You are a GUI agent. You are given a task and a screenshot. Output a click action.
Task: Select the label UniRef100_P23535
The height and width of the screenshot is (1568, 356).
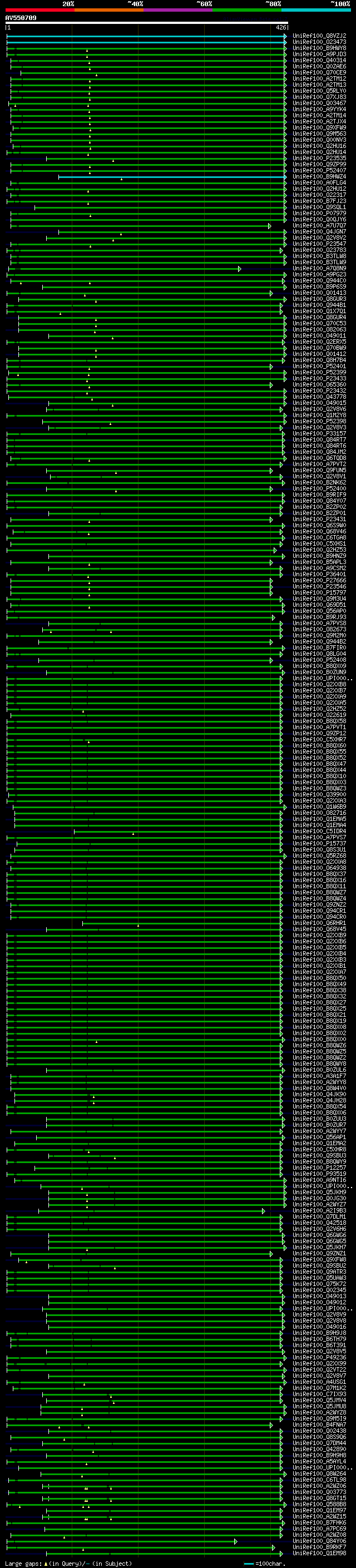point(319,159)
